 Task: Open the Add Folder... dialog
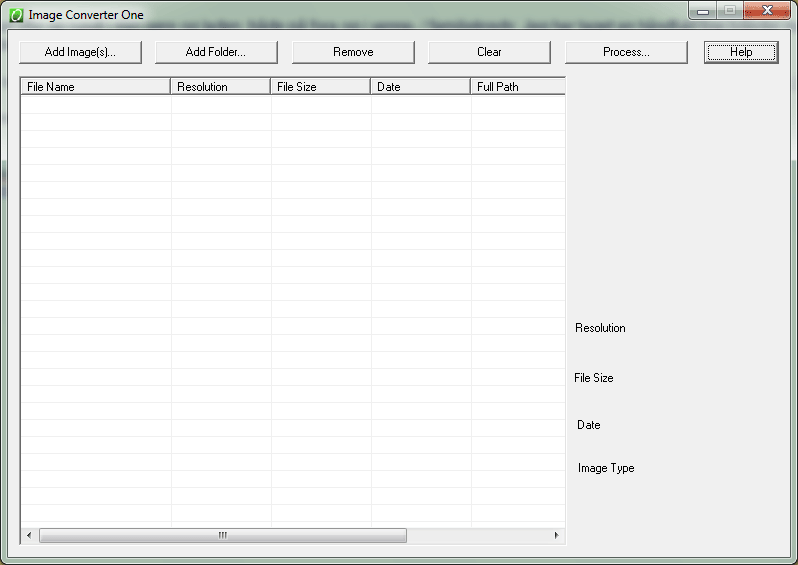point(215,52)
